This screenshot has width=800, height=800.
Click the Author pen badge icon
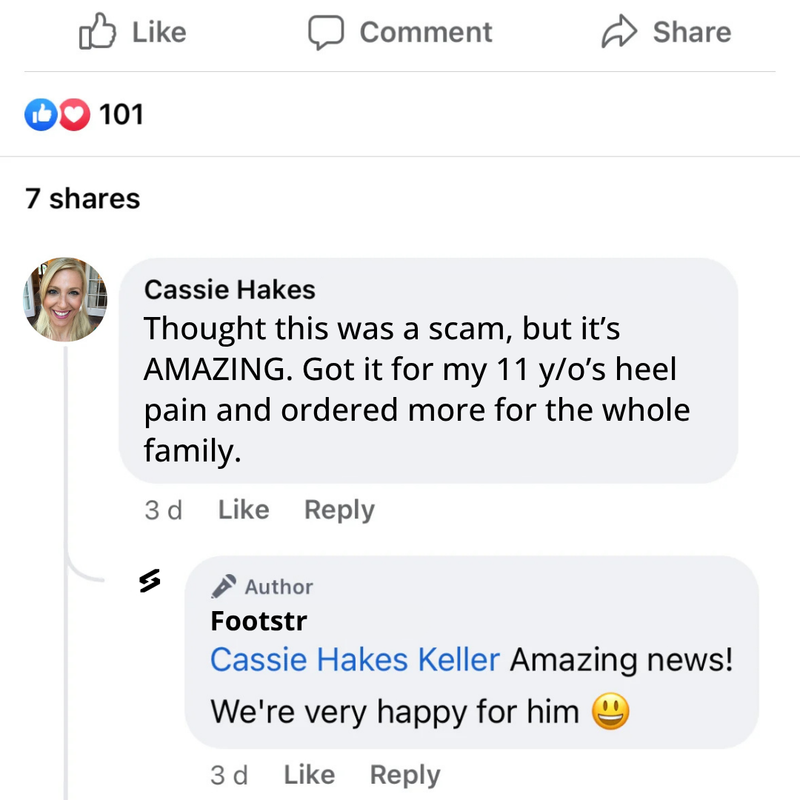(x=224, y=587)
